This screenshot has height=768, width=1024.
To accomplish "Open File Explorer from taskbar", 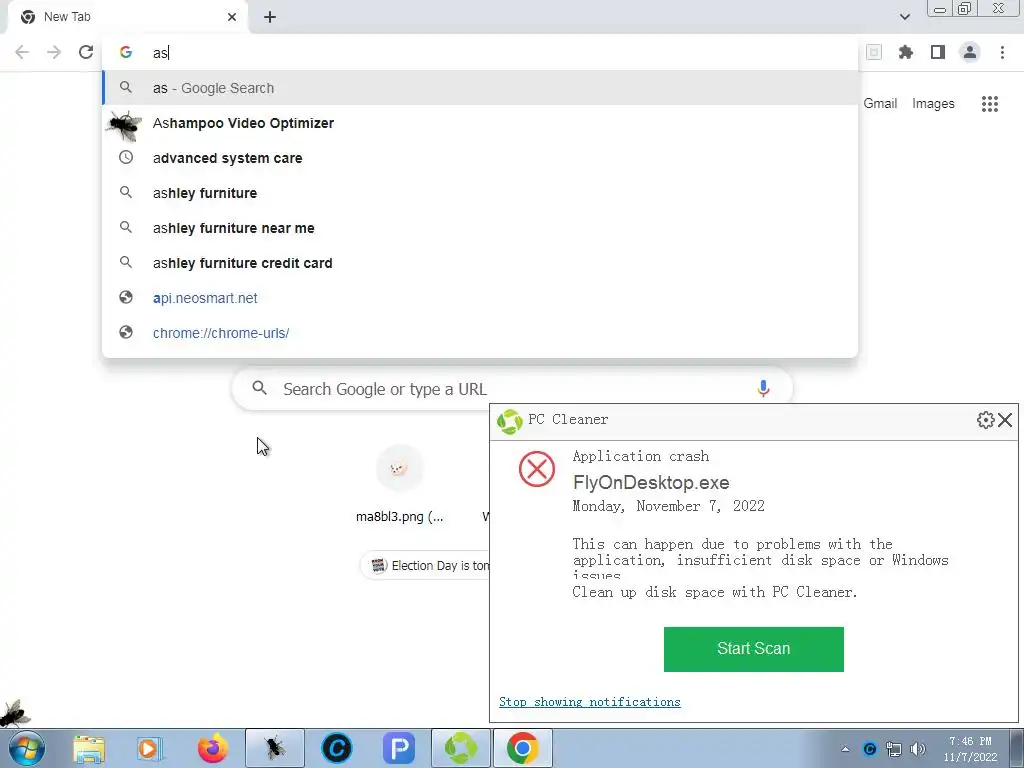I will pyautogui.click(x=89, y=748).
